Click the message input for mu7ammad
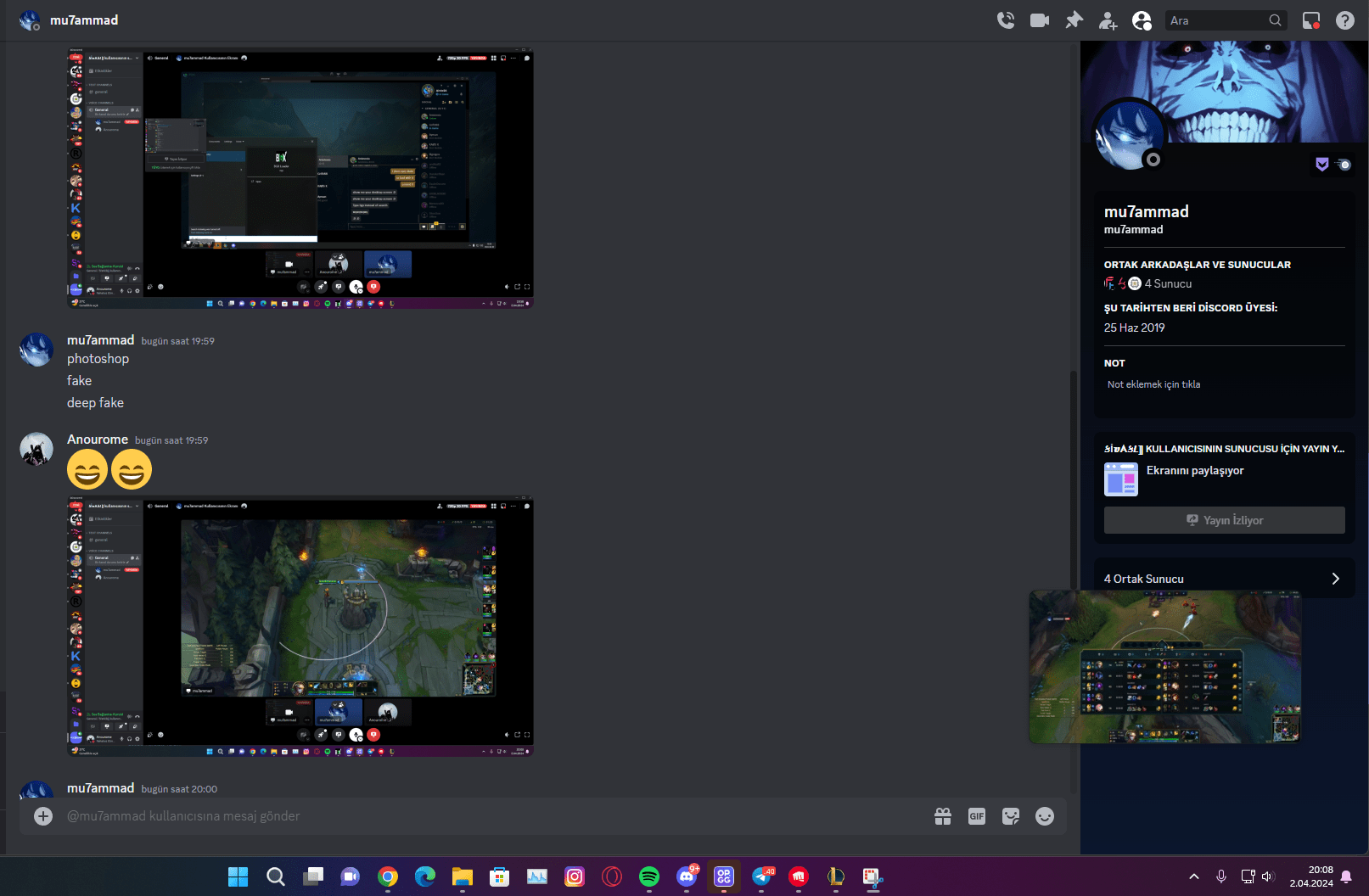This screenshot has width=1369, height=896. [492, 816]
